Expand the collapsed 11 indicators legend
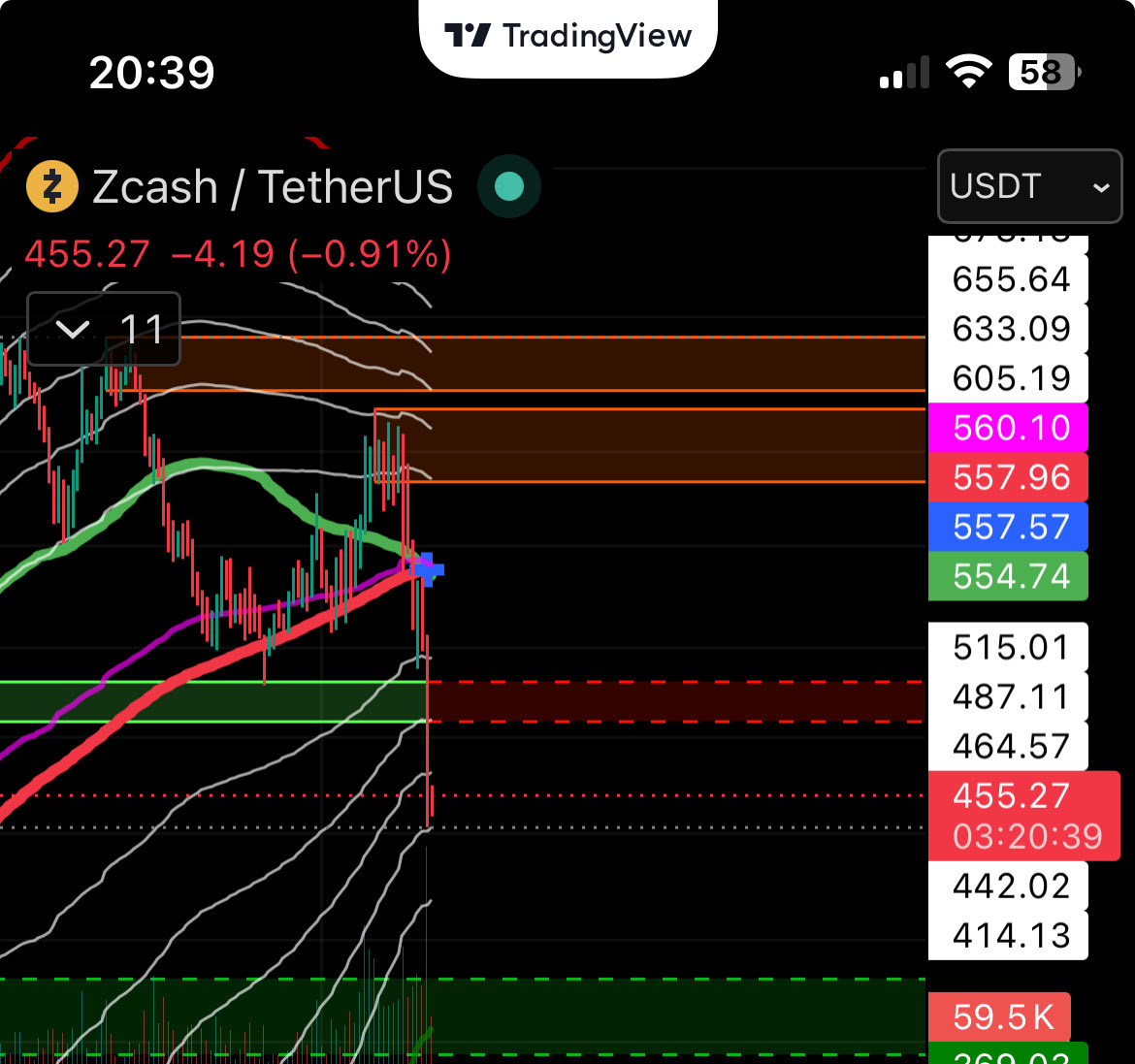The height and width of the screenshot is (1064, 1135). [104, 329]
